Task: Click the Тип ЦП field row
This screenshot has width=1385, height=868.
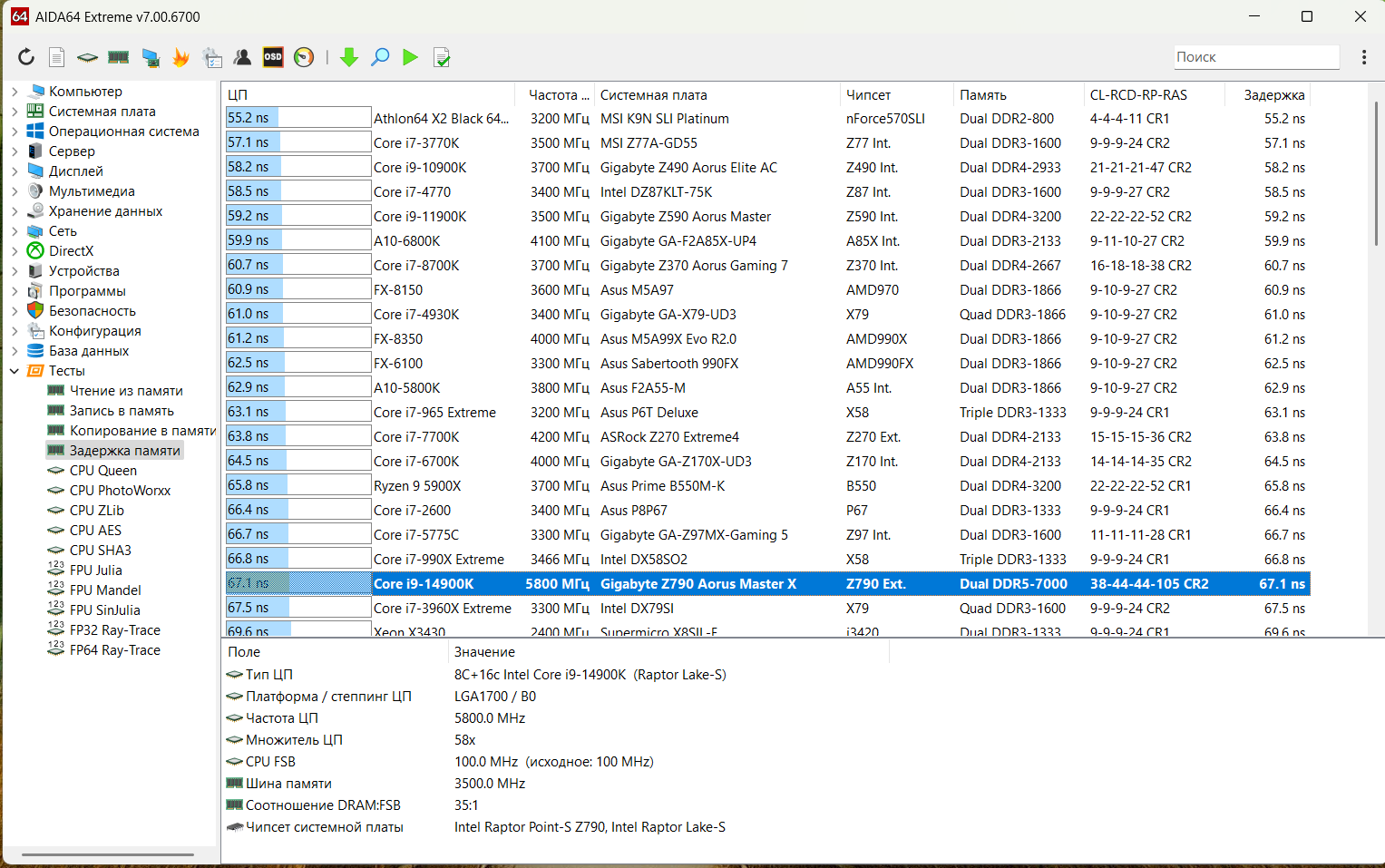Action: [555, 675]
